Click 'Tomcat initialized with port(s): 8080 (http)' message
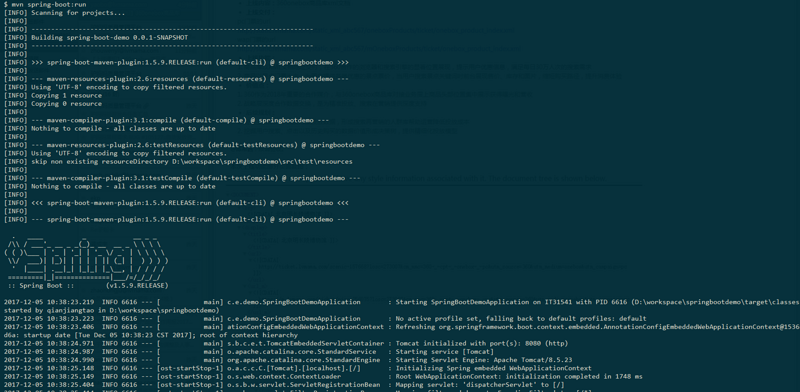This screenshot has width=800, height=392. [x=482, y=343]
